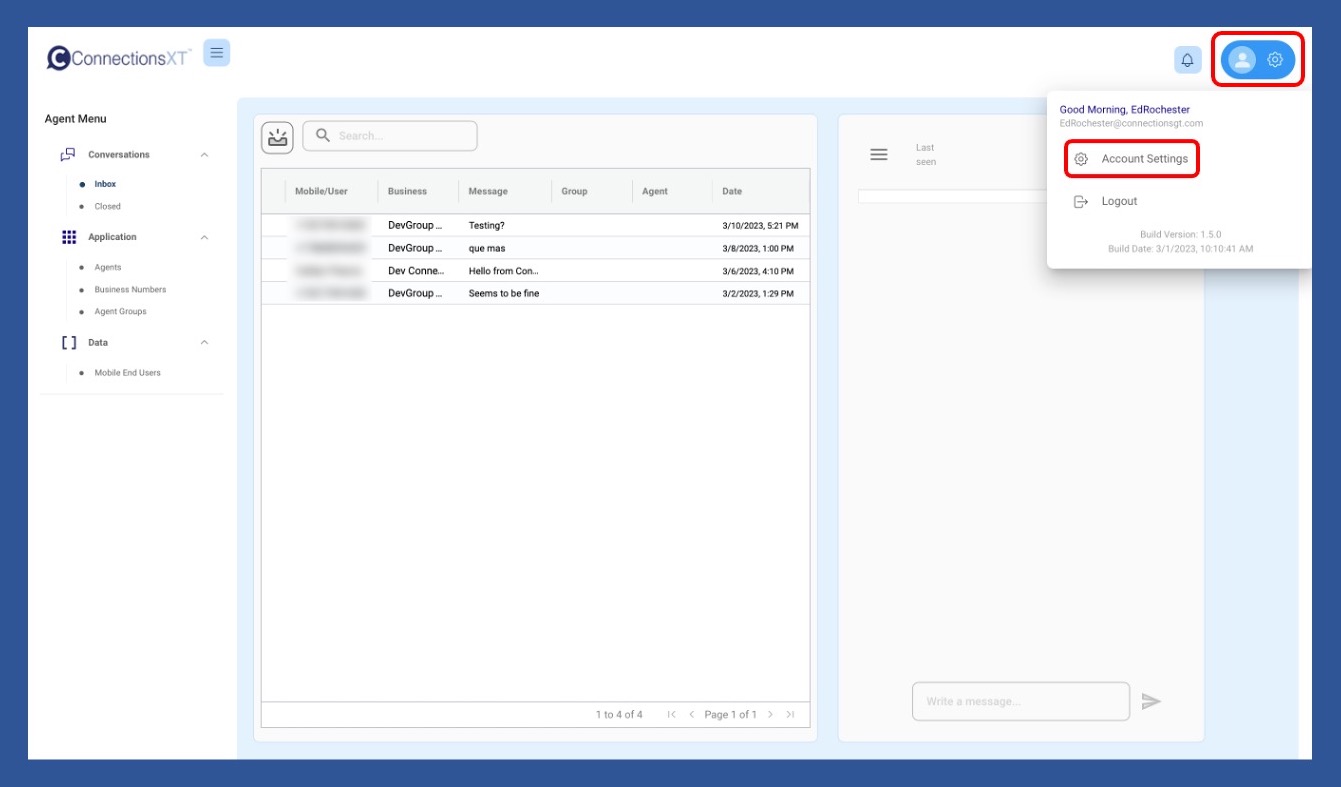Click the user profile avatar icon
1341x787 pixels.
(1242, 60)
